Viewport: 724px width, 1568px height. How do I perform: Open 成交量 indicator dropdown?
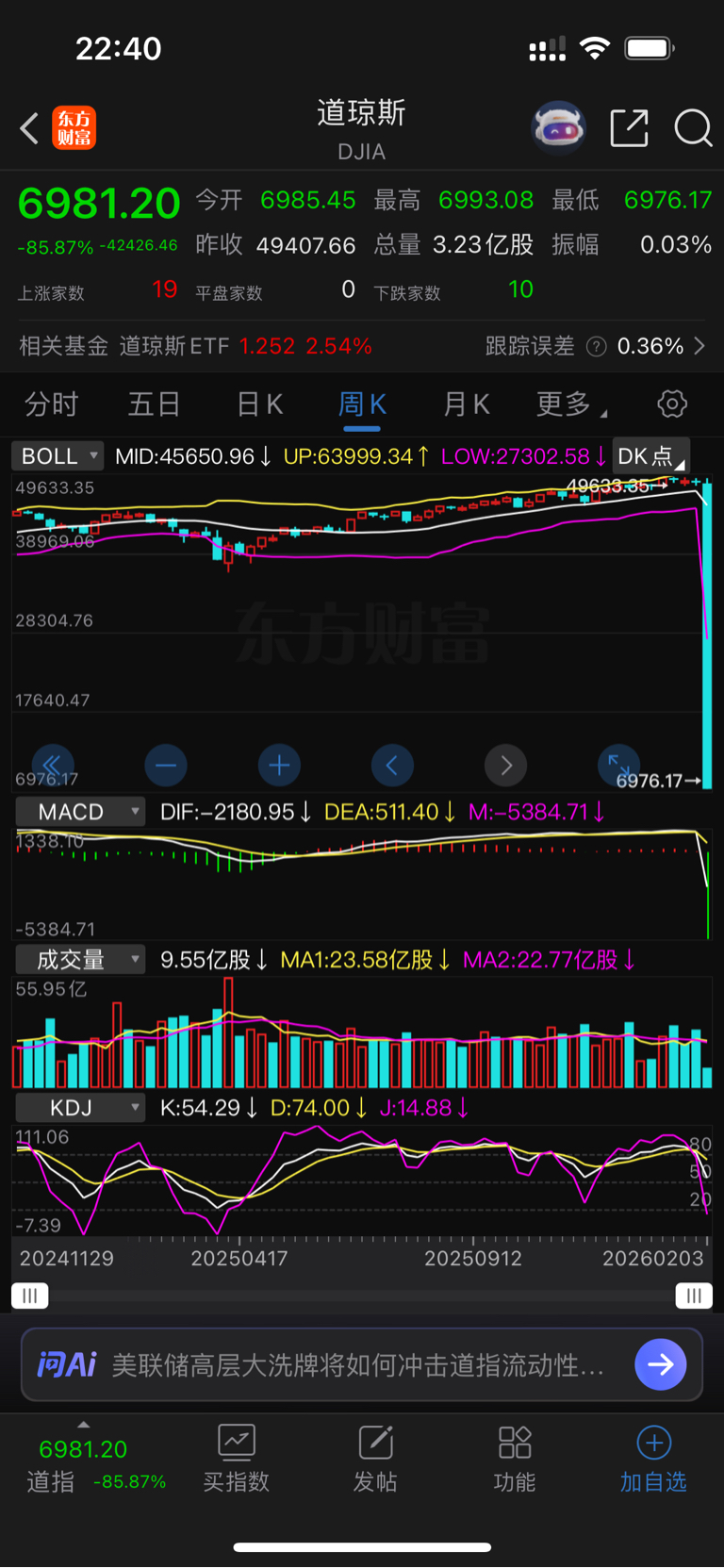point(80,960)
